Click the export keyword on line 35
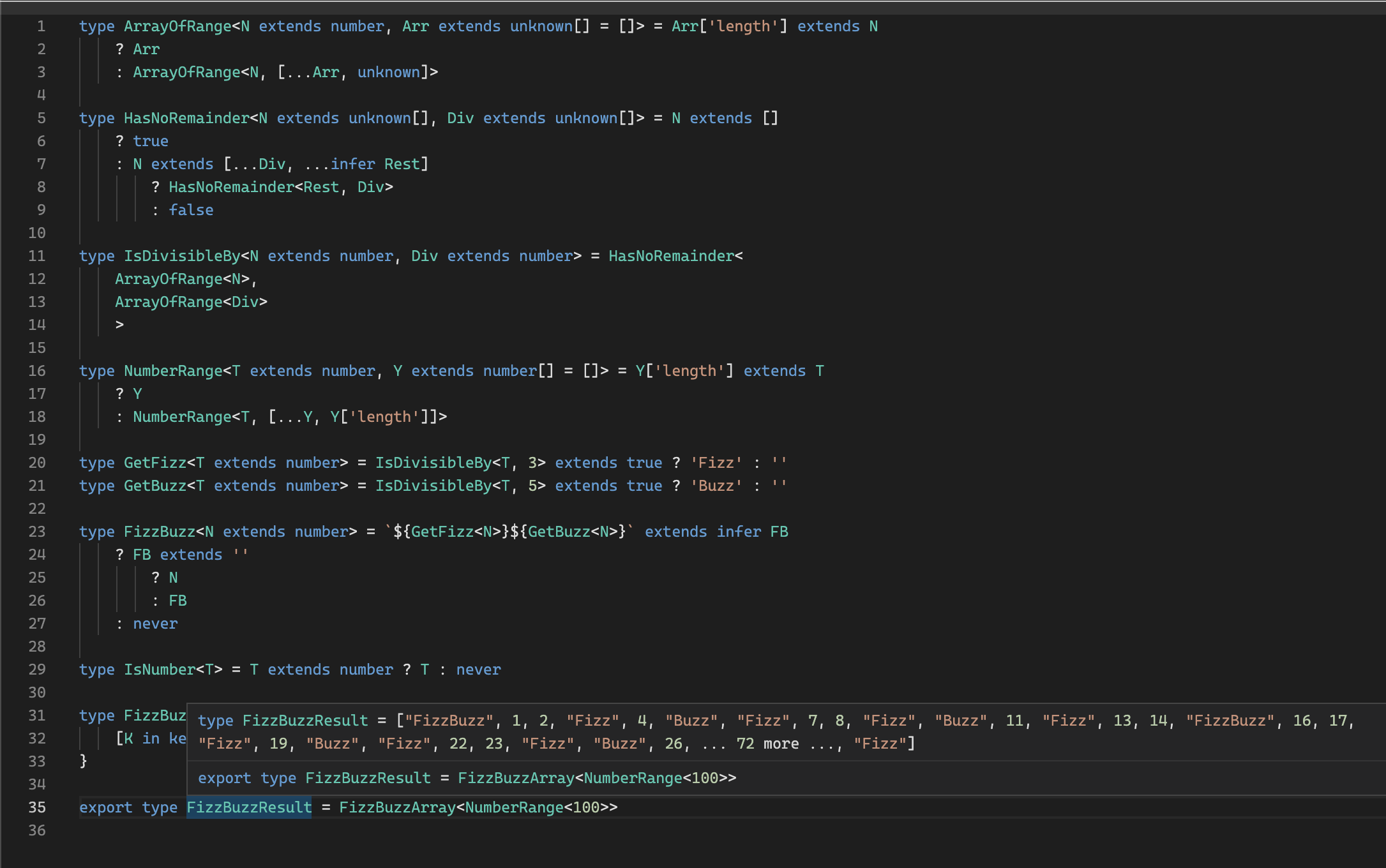This screenshot has width=1386, height=868. click(x=106, y=807)
